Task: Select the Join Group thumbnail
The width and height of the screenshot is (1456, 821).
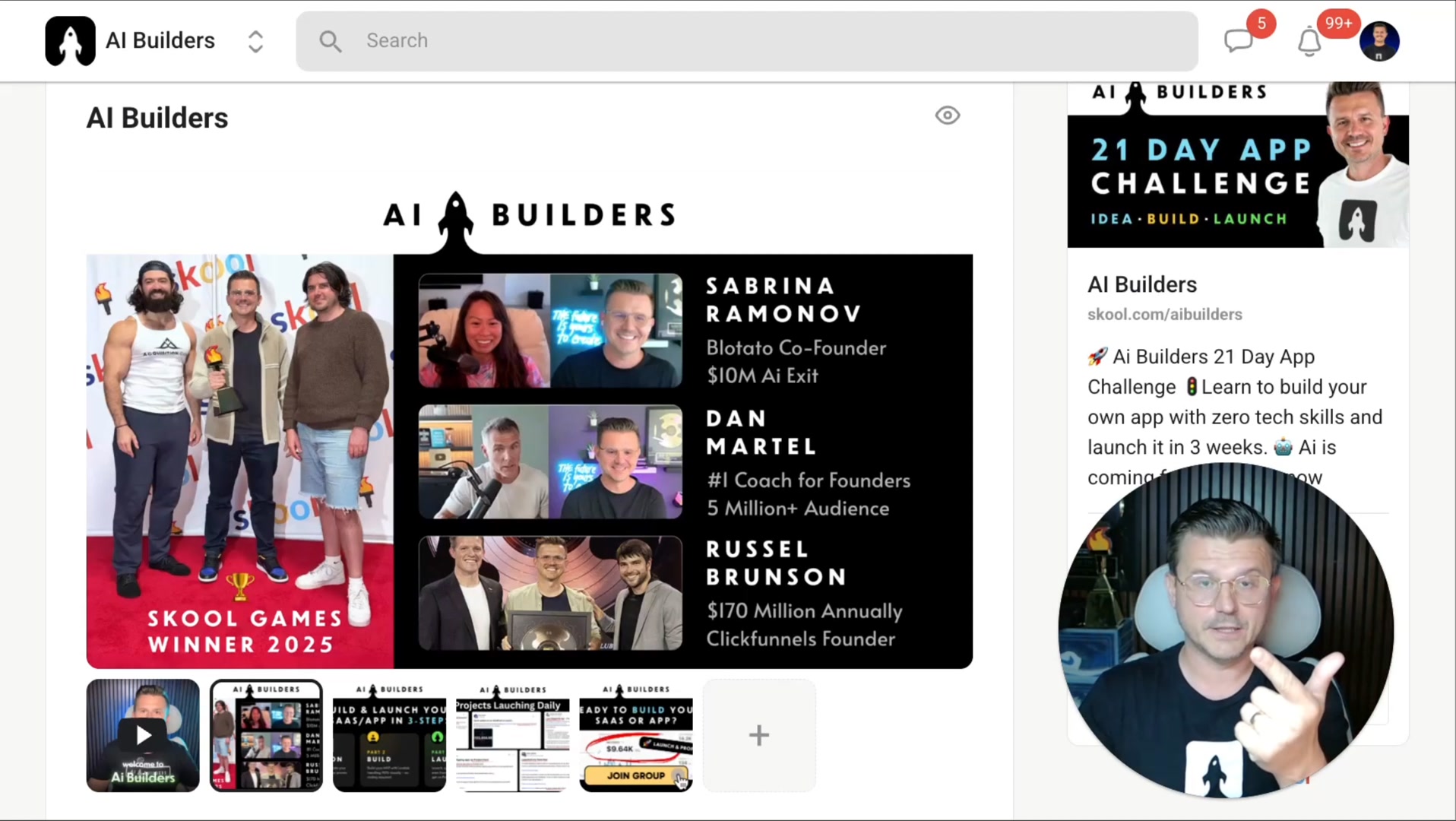Action: [636, 735]
